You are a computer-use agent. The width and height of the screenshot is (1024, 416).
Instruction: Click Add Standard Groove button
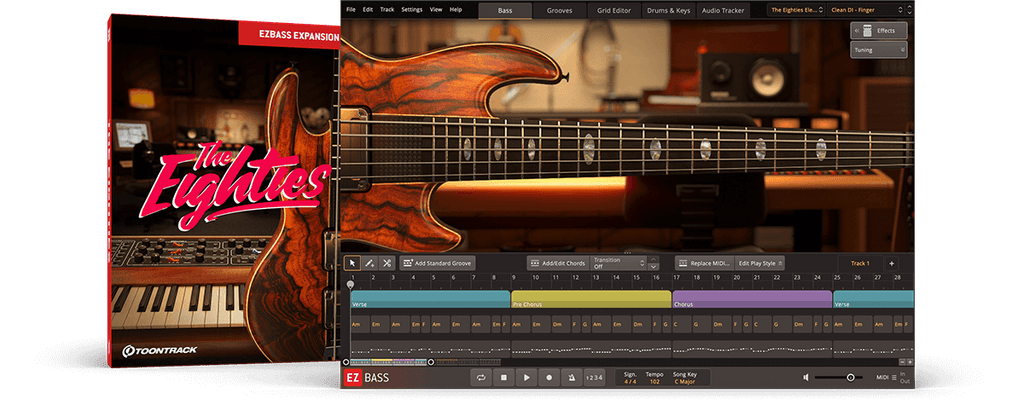[x=438, y=263]
